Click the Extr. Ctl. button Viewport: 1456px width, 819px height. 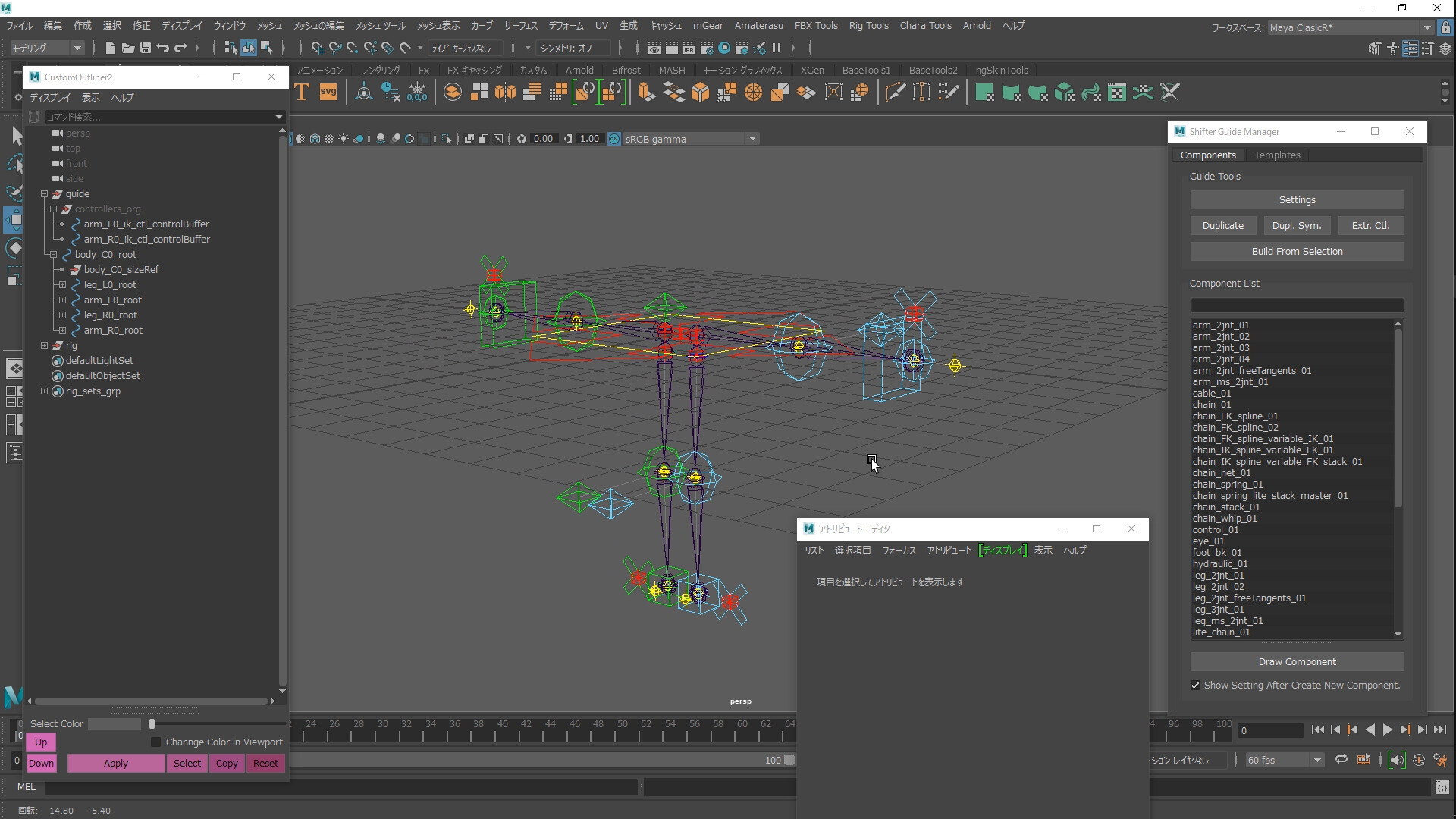(1370, 226)
